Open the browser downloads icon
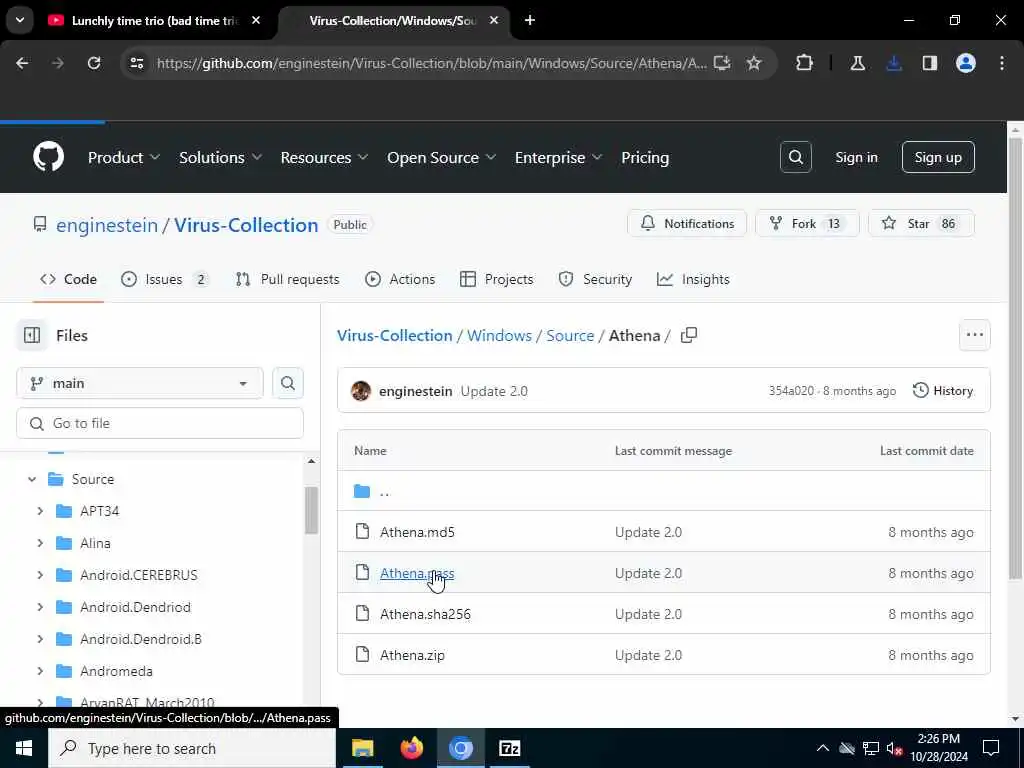Screen dimensions: 1024x768 point(894,63)
